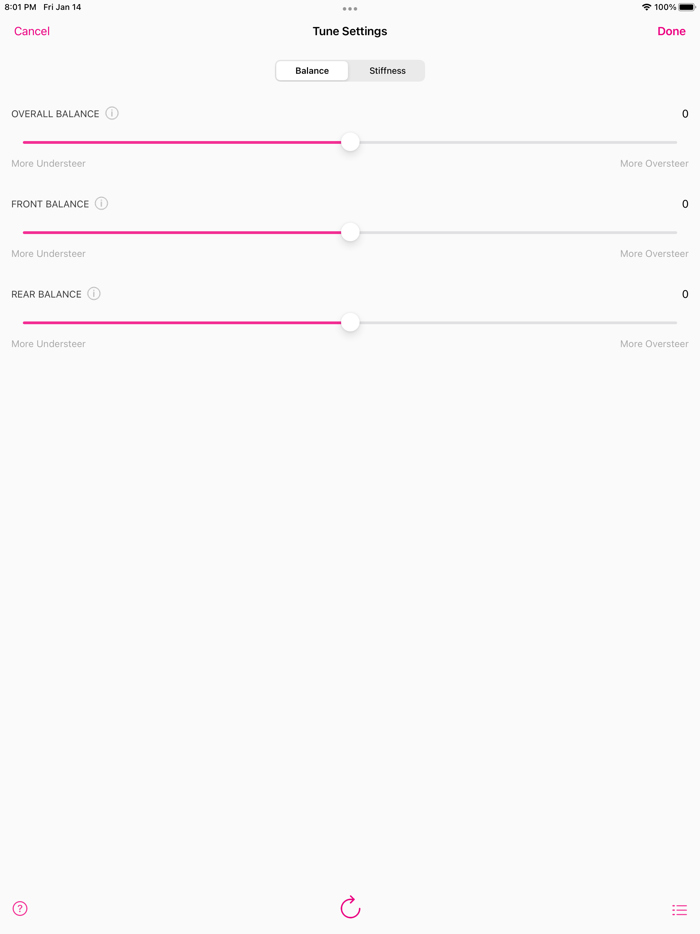Reset tune settings with the circular arrow icon
Screen dimensions: 700x934
(x=350, y=907)
